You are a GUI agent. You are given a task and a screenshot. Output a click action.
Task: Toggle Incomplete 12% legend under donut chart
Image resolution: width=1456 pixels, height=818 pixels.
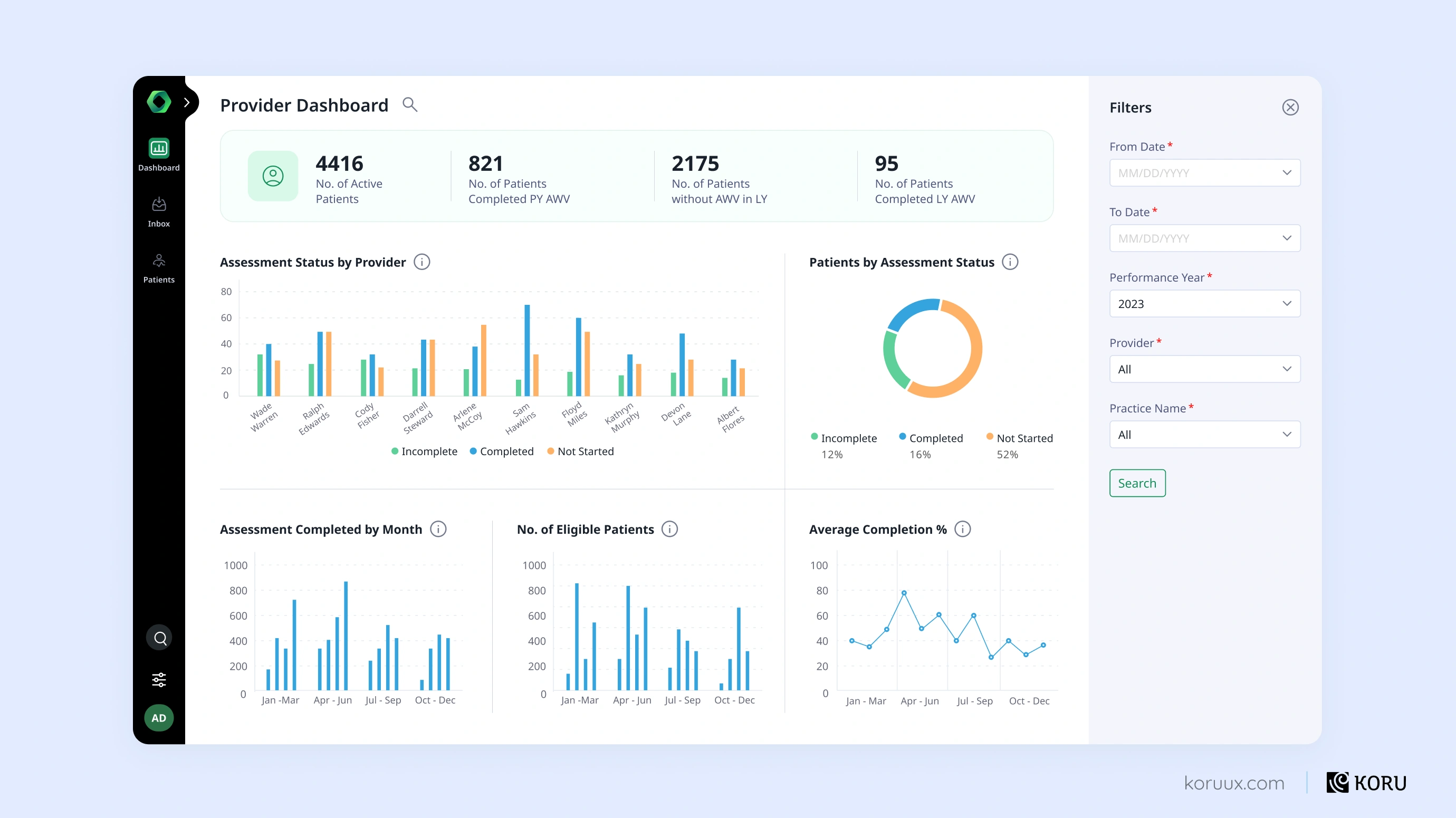844,446
